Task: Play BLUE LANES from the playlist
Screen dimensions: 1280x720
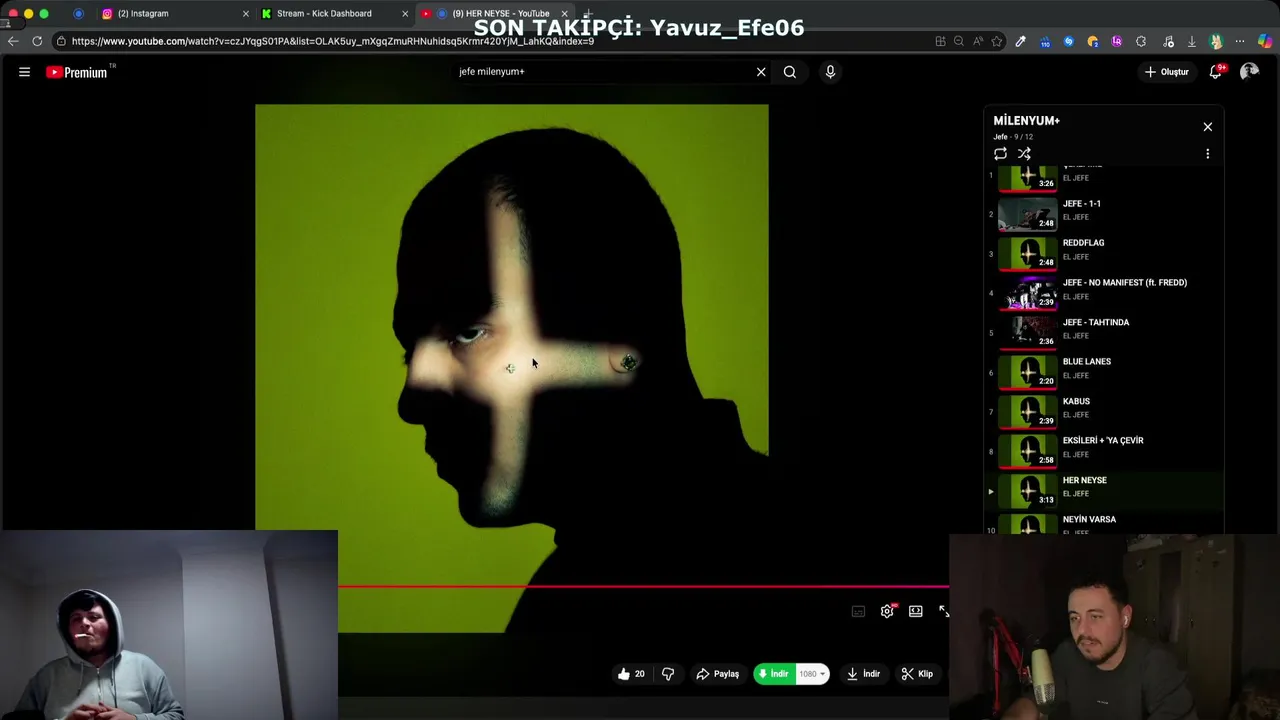Action: tap(1104, 372)
